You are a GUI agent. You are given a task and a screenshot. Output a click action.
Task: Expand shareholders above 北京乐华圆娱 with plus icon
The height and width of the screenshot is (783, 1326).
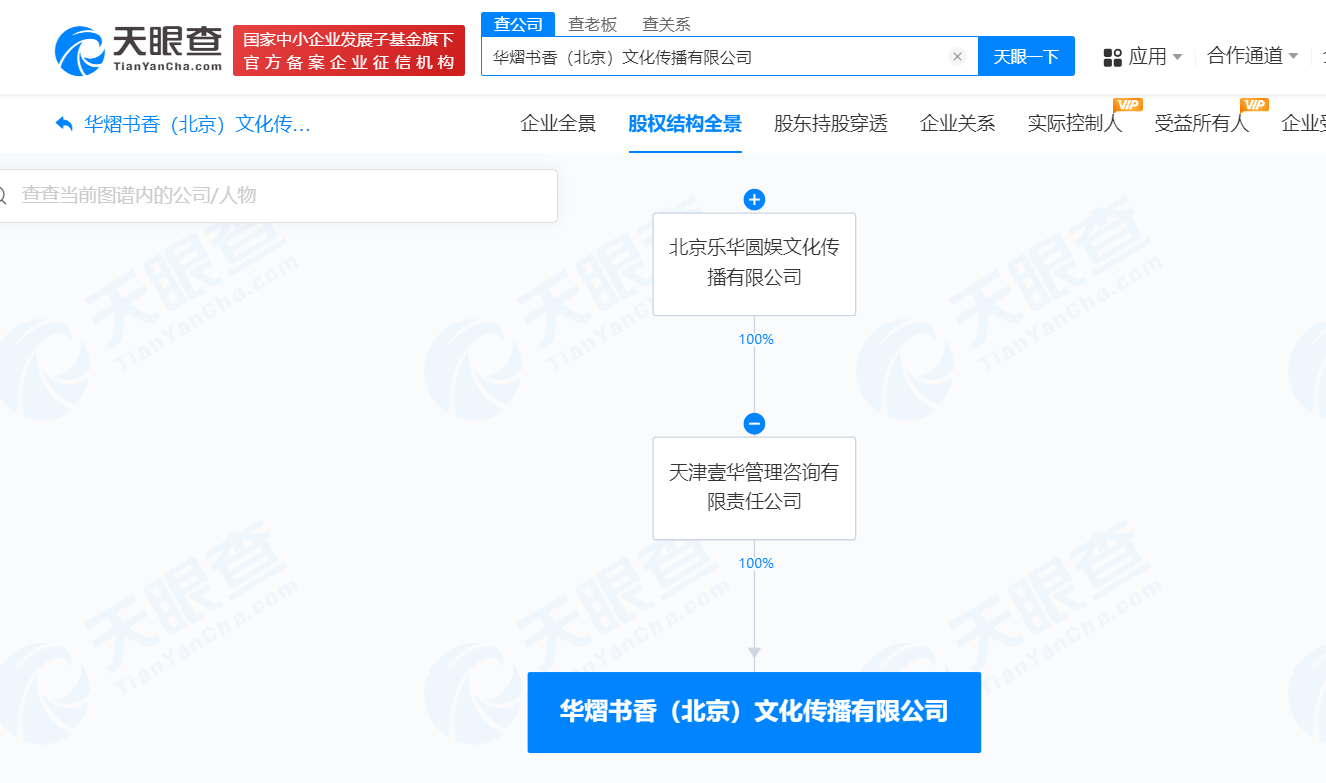coord(754,200)
